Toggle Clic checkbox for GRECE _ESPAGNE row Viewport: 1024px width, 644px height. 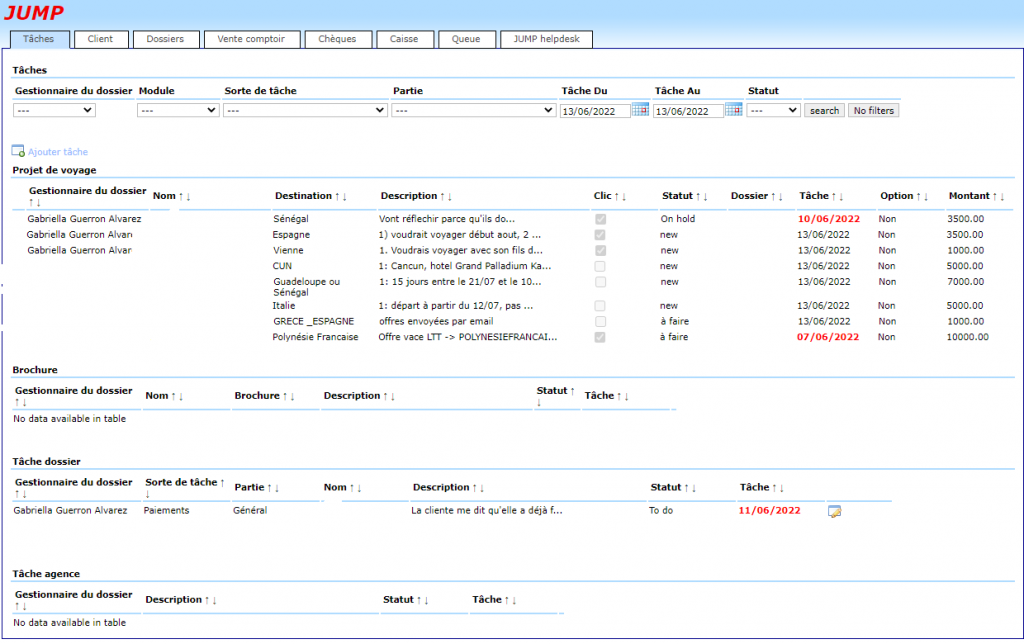[600, 322]
